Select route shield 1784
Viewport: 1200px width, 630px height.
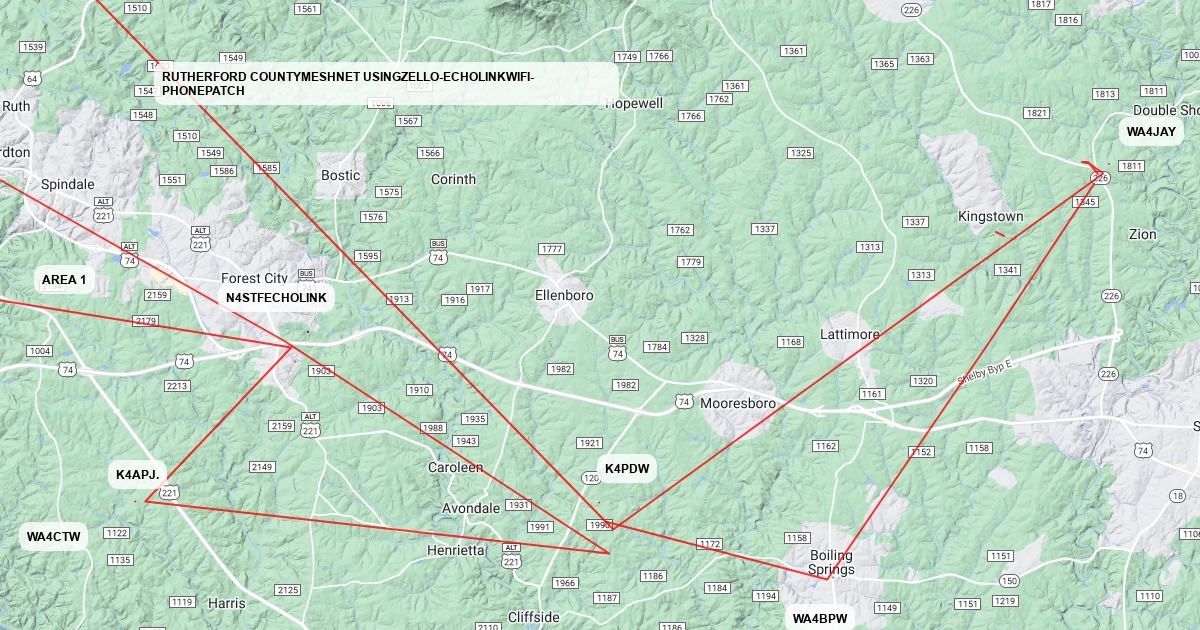656,347
